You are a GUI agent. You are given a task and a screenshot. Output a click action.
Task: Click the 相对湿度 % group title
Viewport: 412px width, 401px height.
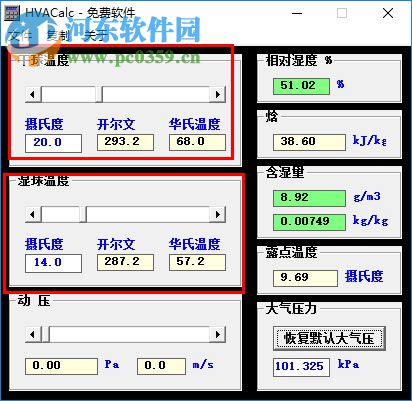[x=299, y=60]
